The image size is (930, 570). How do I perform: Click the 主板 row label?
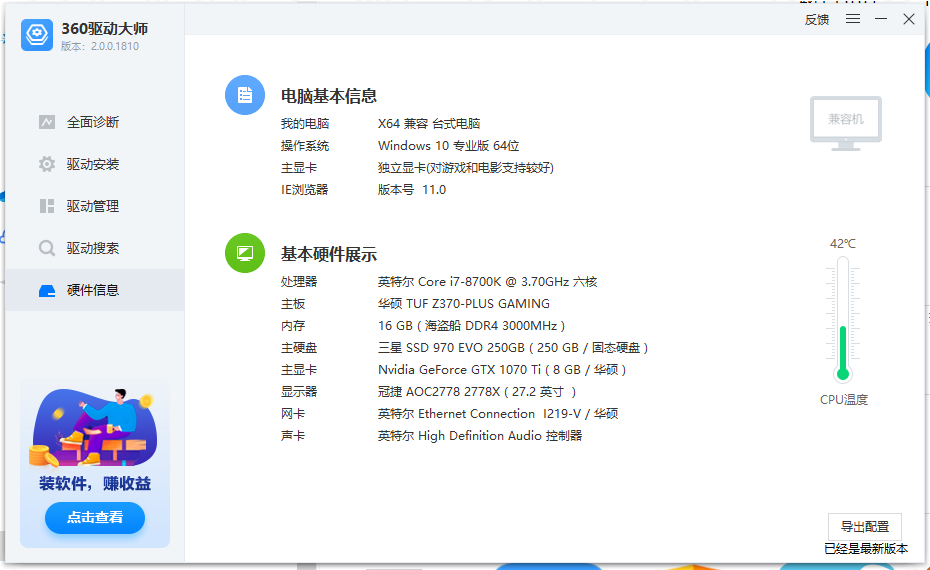(293, 304)
